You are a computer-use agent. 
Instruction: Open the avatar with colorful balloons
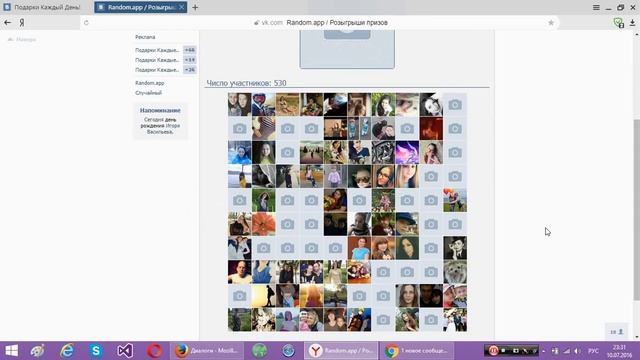click(x=455, y=200)
